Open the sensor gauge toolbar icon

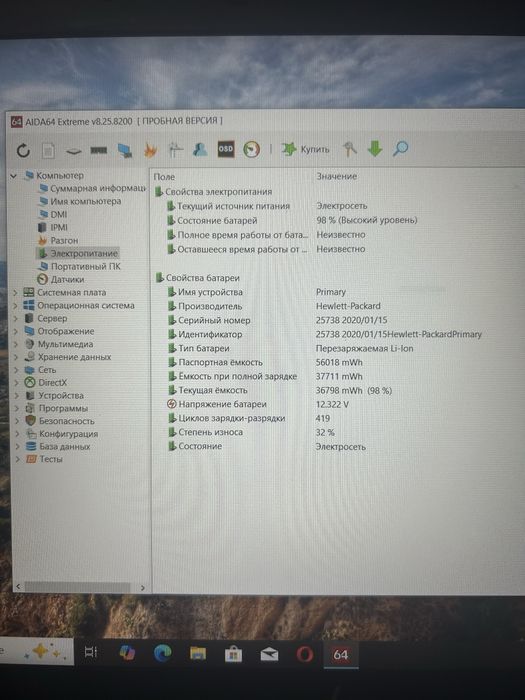coord(252,149)
